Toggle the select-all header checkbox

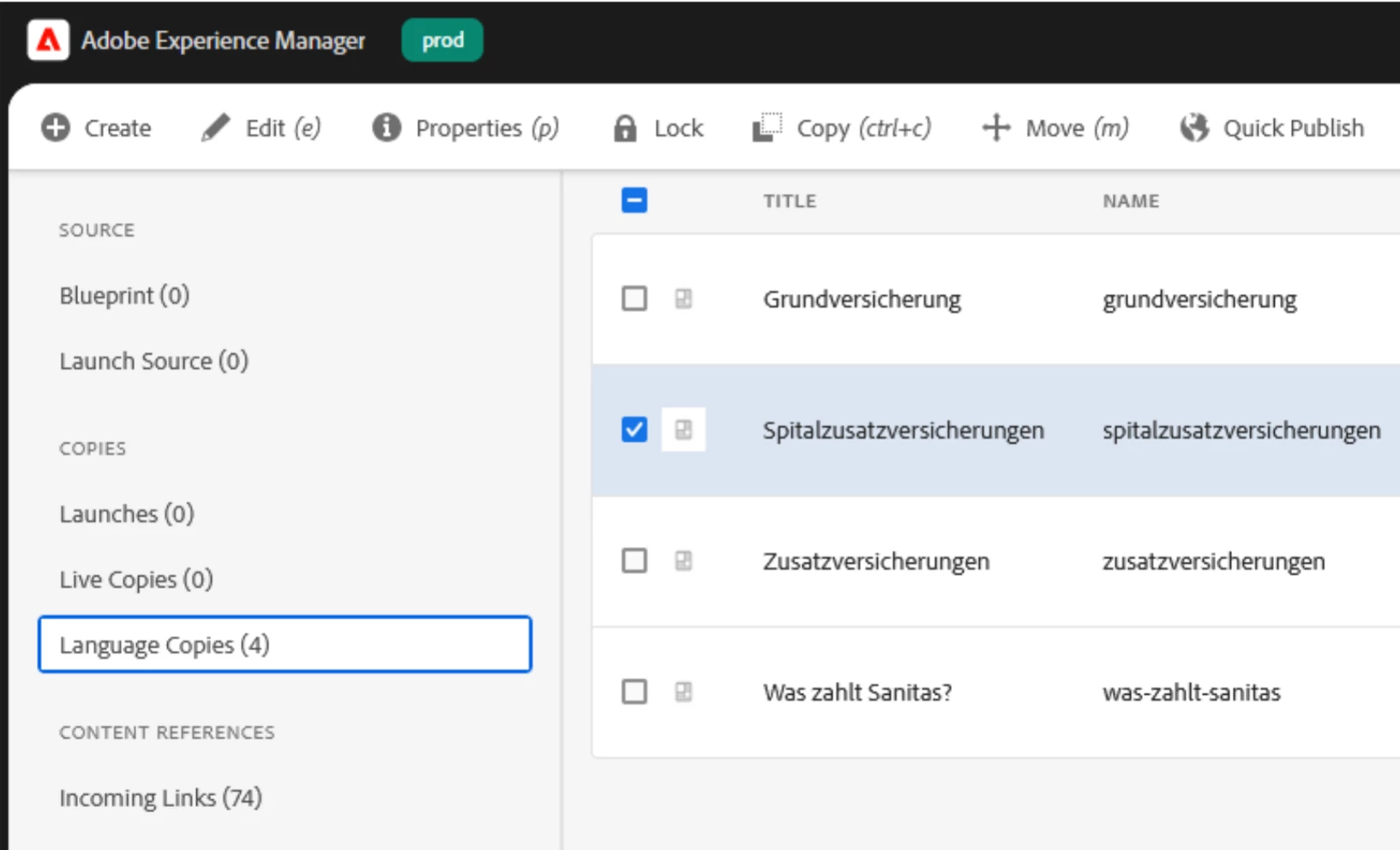point(634,201)
